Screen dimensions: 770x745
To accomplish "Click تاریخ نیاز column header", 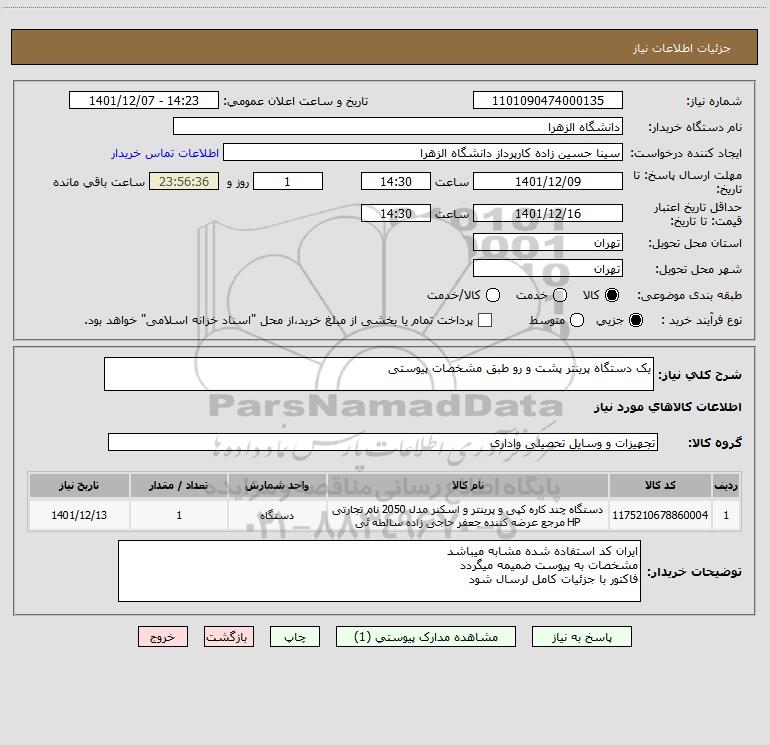I will coord(79,485).
